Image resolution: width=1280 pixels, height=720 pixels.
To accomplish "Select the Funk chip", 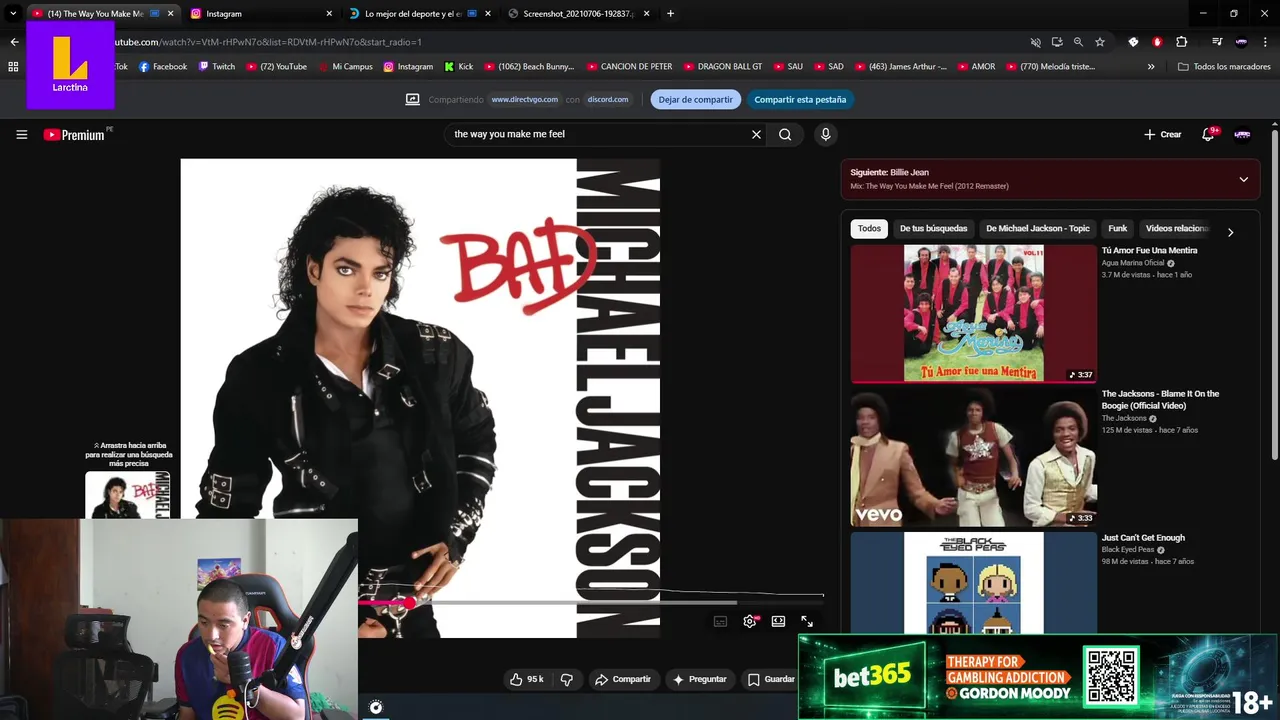I will tap(1117, 228).
